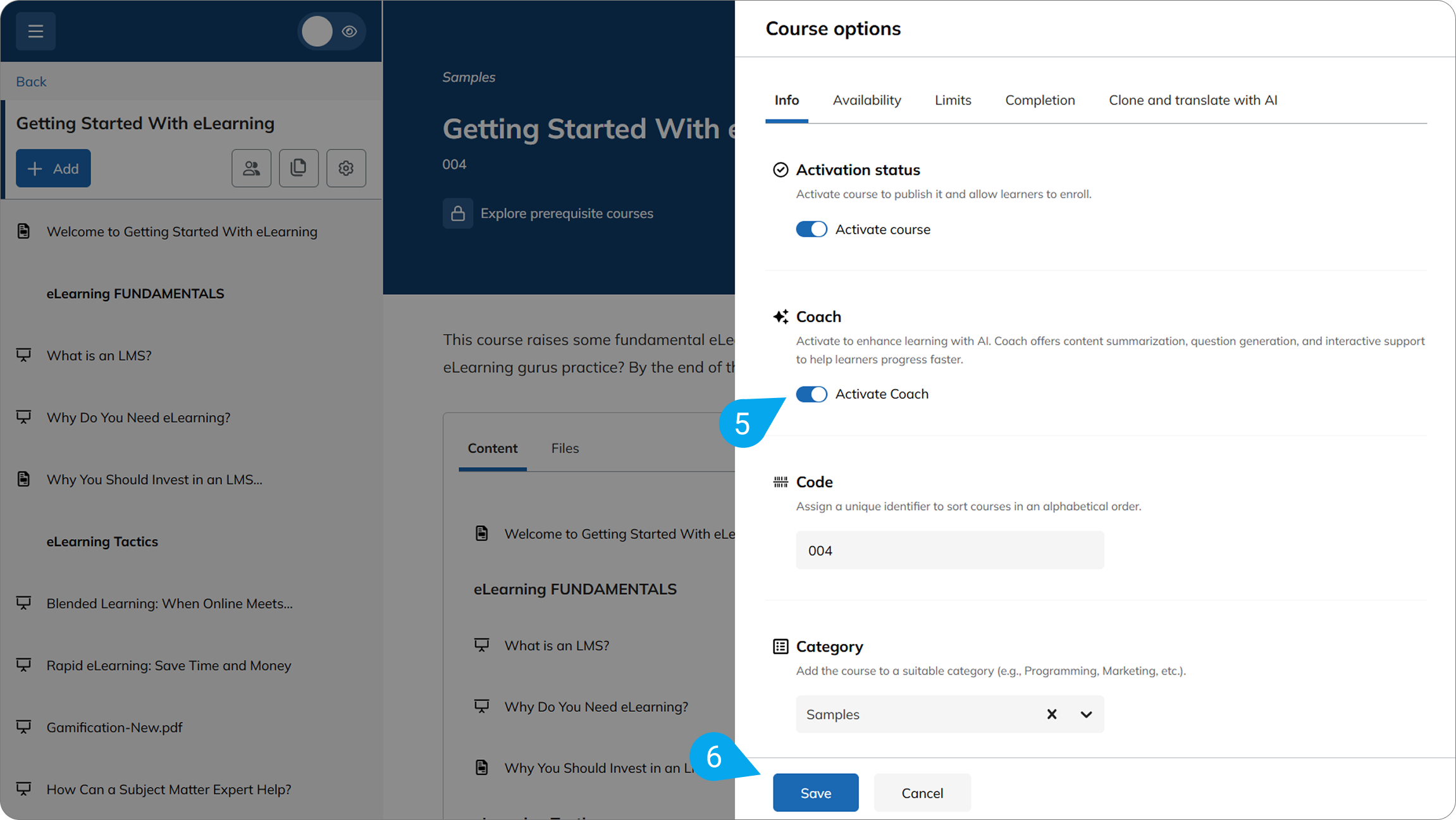
Task: Select eLearning FUNDAMENTALS section in sidebar
Action: point(135,294)
